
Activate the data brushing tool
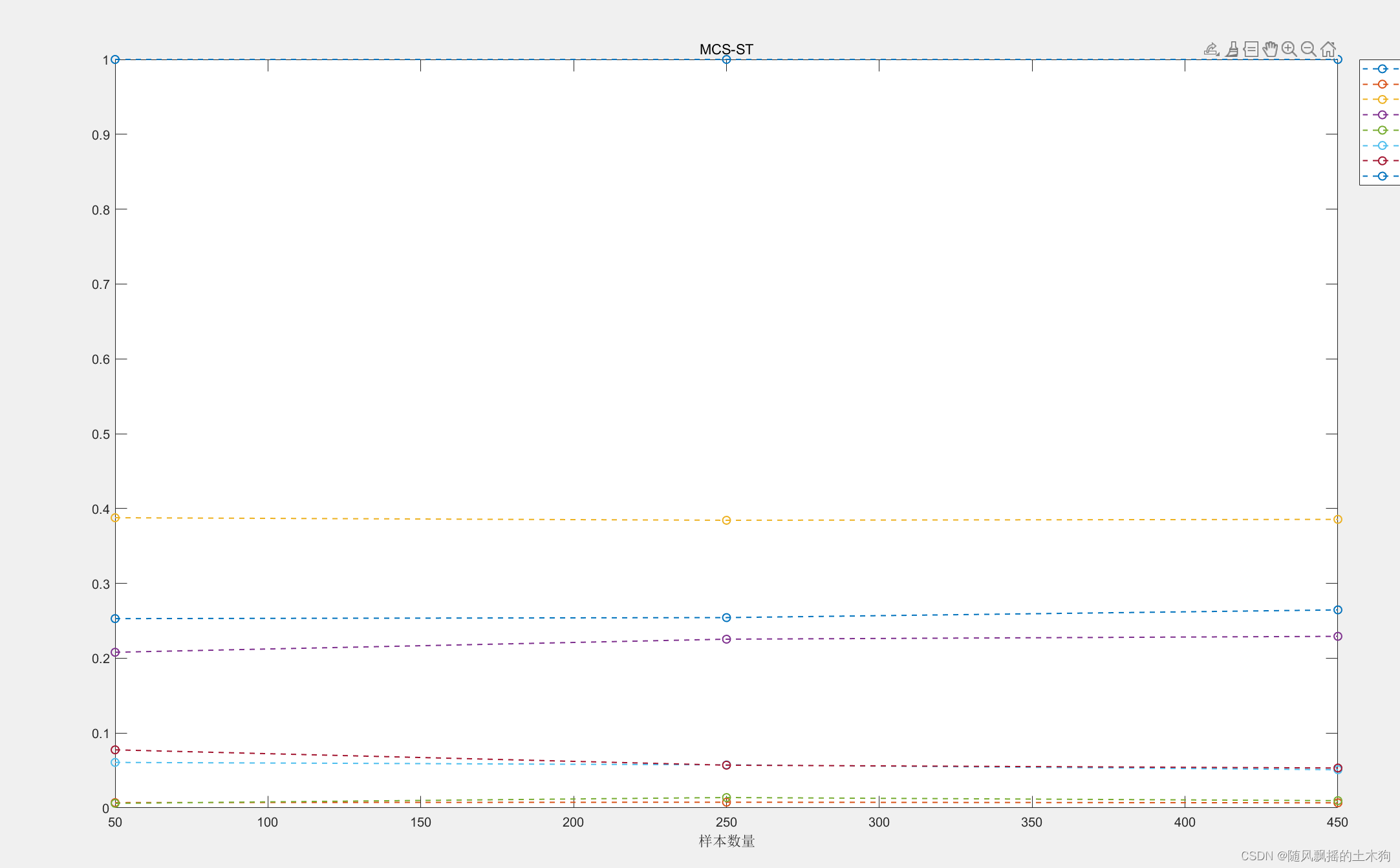coord(1232,49)
